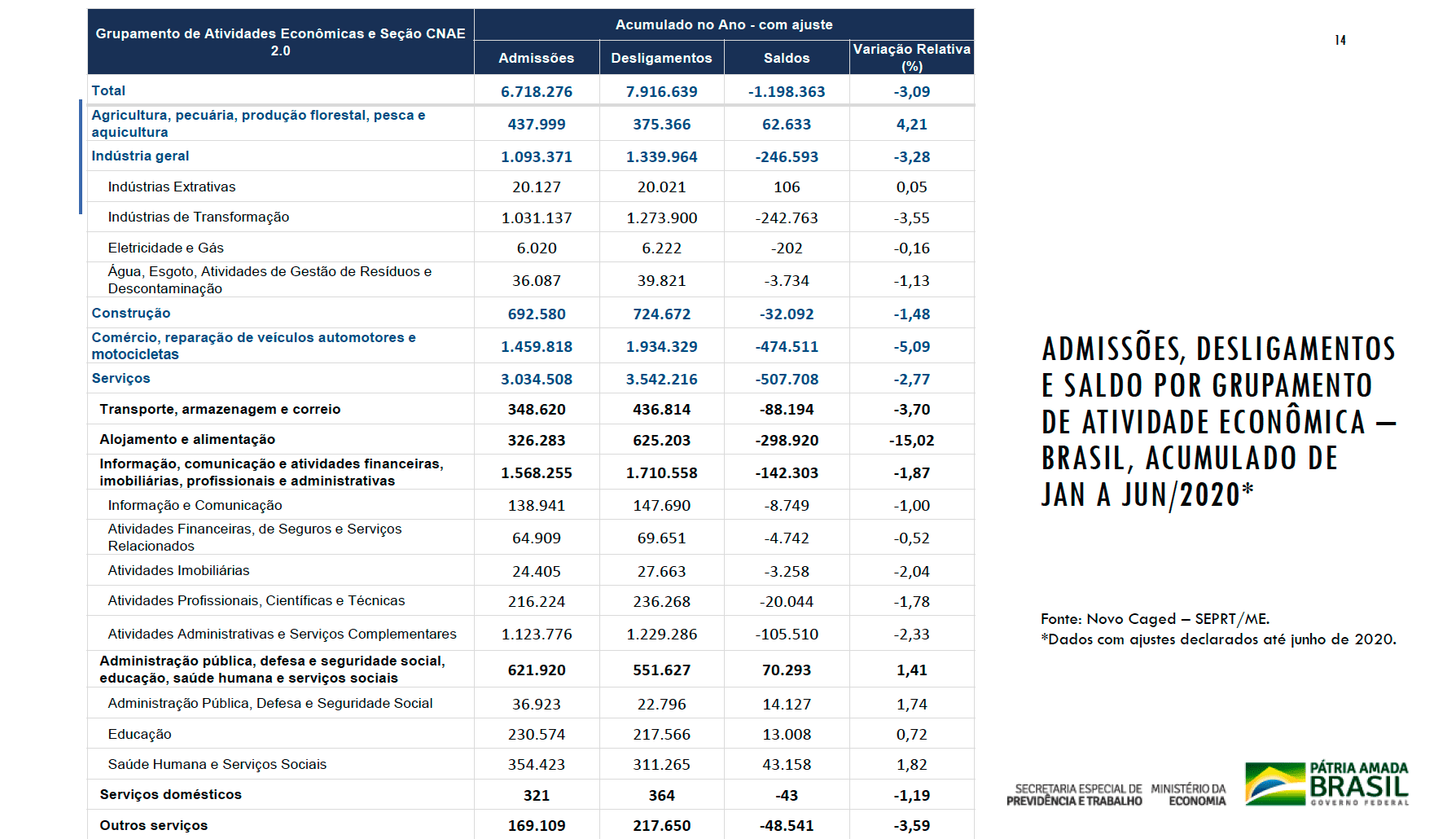Click the Ministério da Economia logo text

pos(1188,795)
